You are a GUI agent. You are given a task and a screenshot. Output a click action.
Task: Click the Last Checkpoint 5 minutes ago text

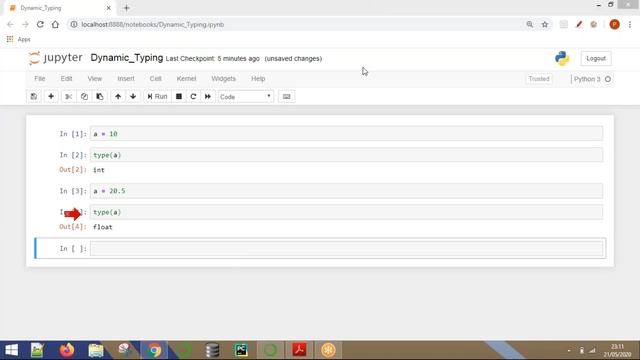coord(213,59)
